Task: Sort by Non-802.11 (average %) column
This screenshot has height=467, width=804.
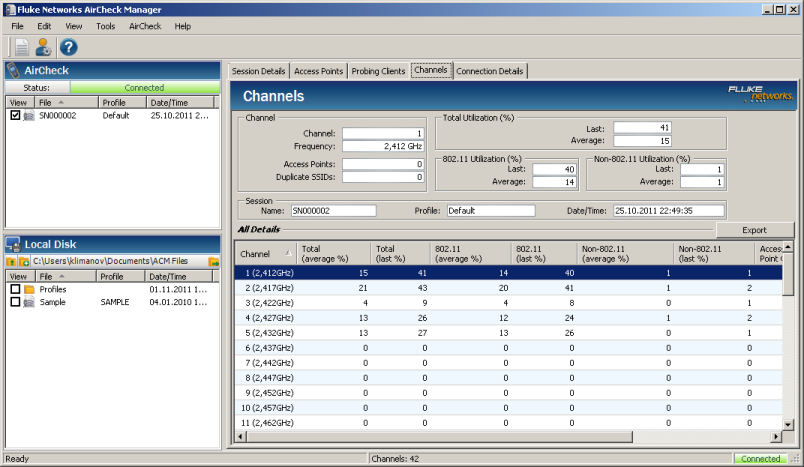Action: click(625, 254)
